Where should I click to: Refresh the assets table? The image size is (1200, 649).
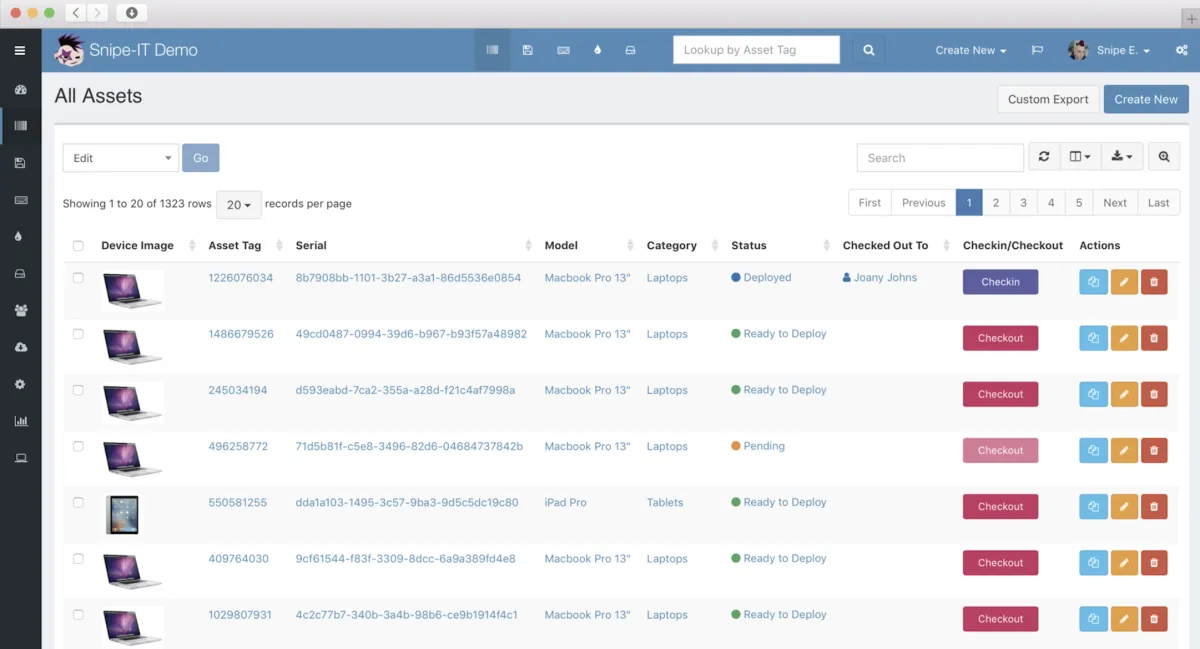tap(1044, 157)
